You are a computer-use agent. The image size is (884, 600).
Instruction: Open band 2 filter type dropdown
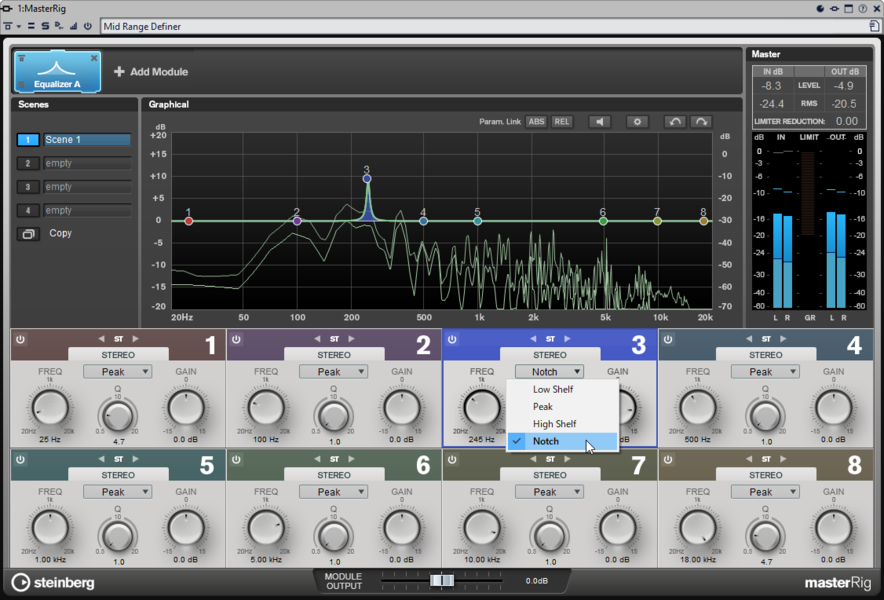point(333,372)
